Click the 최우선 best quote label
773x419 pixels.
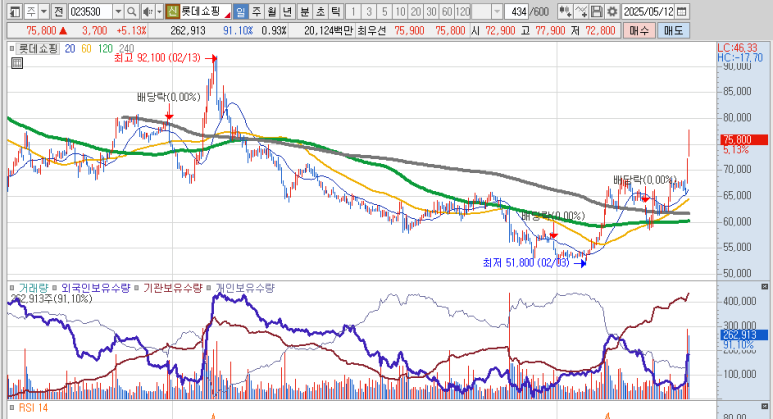pos(372,31)
